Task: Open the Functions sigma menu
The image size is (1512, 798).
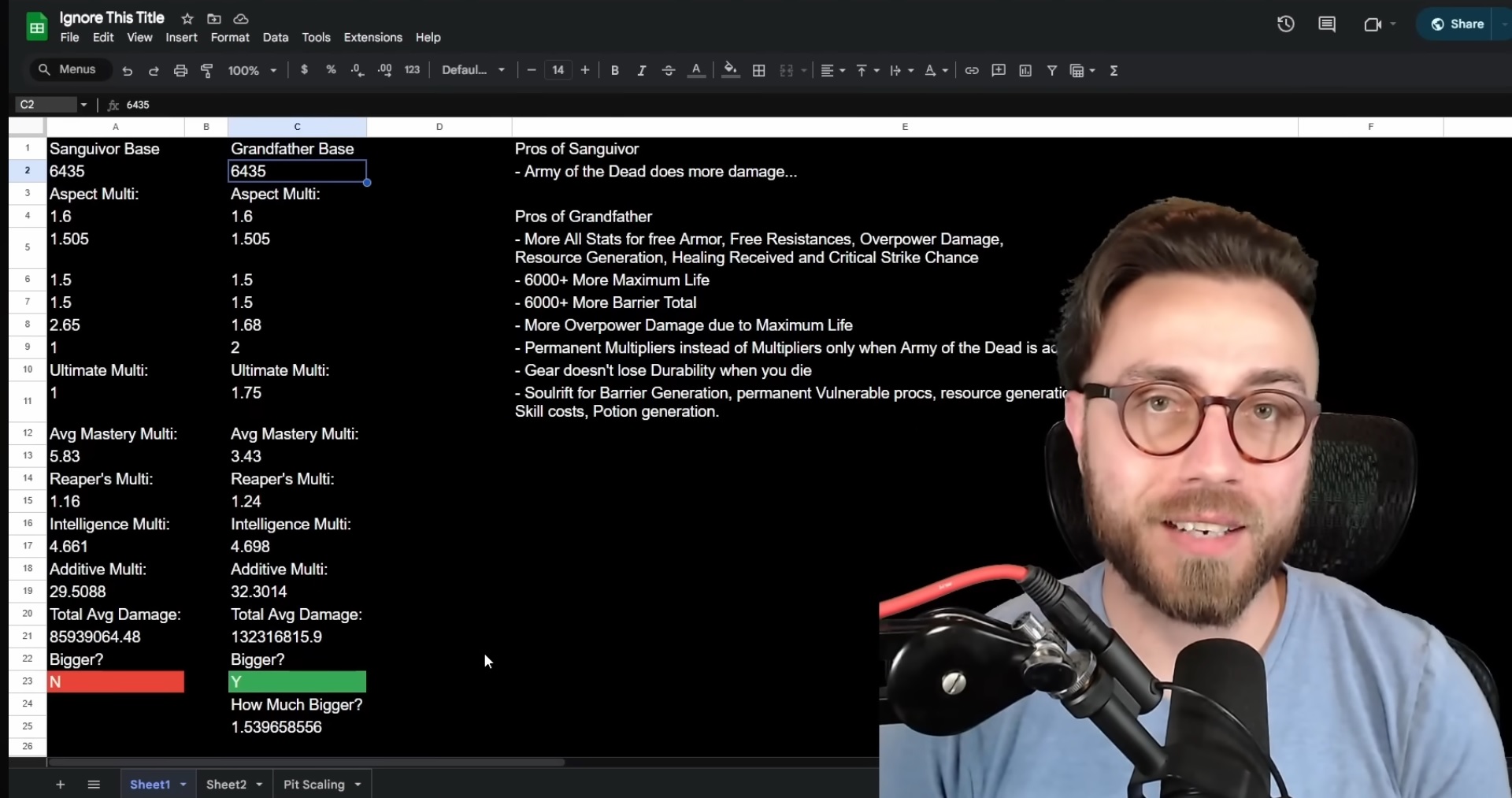Action: (x=1114, y=70)
